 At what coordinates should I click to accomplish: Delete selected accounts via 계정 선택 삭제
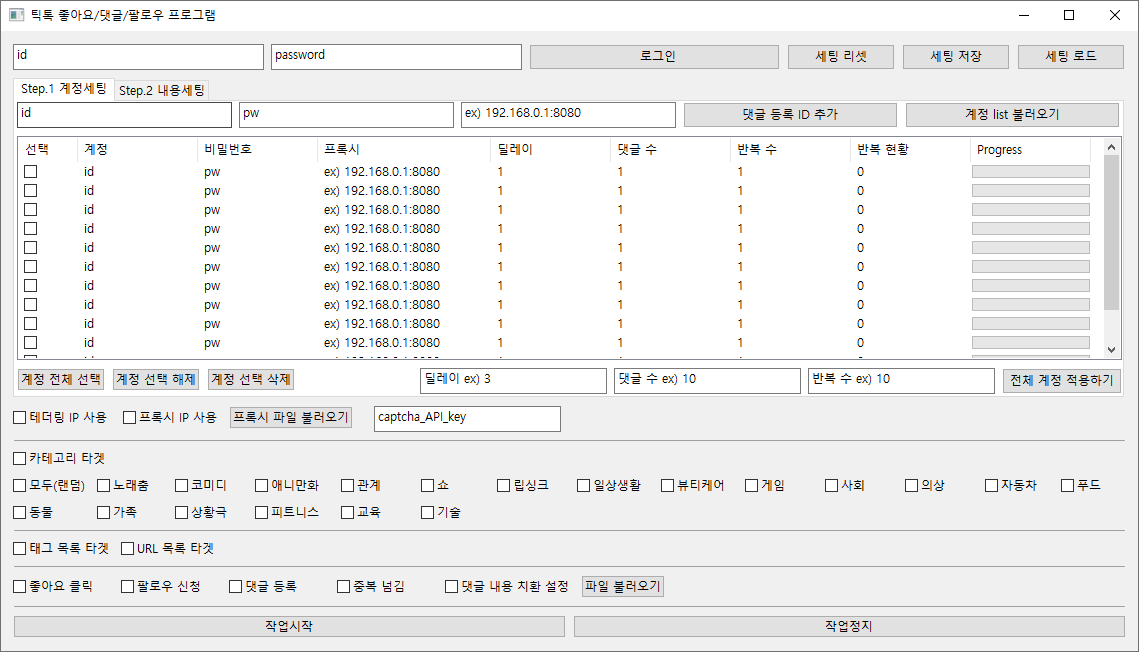coord(251,380)
